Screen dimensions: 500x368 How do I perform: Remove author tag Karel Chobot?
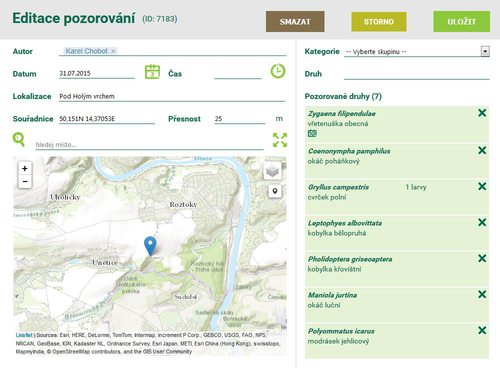[113, 51]
